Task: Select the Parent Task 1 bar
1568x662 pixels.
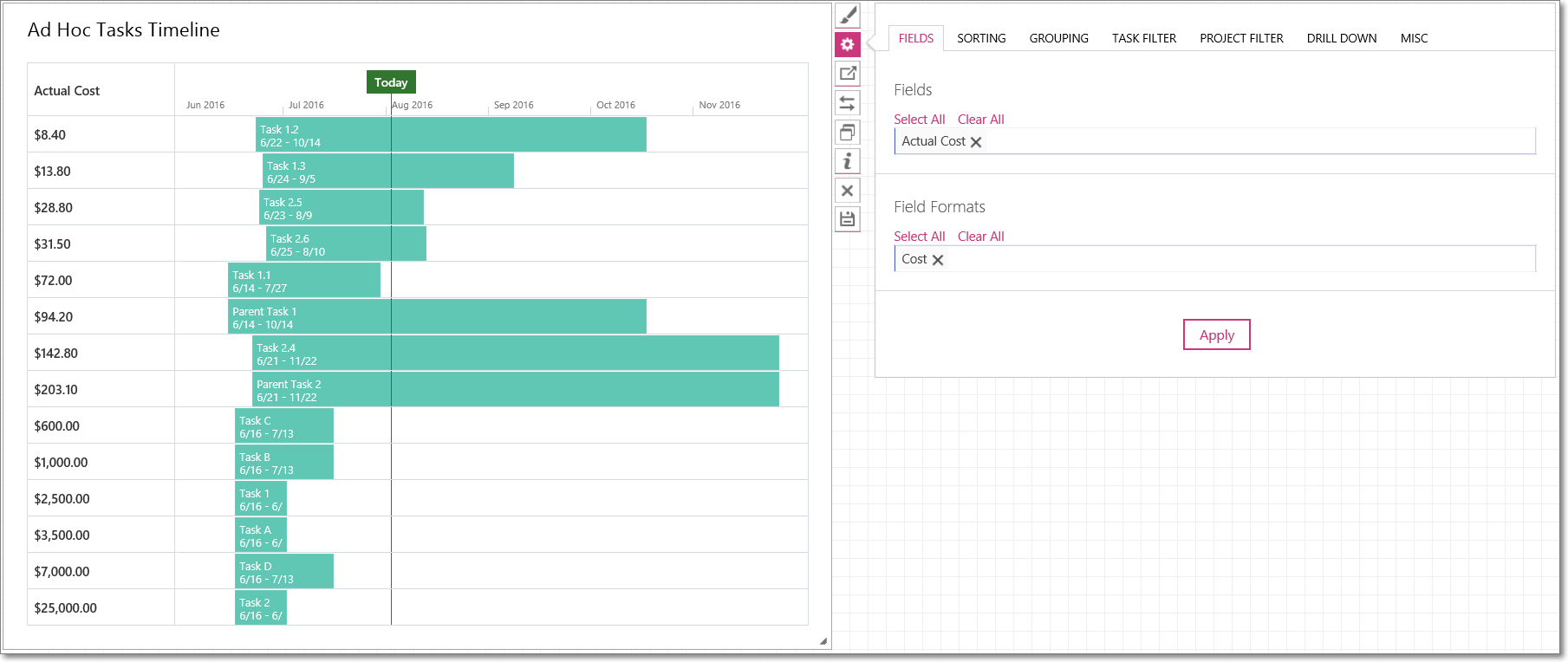Action: tap(437, 316)
